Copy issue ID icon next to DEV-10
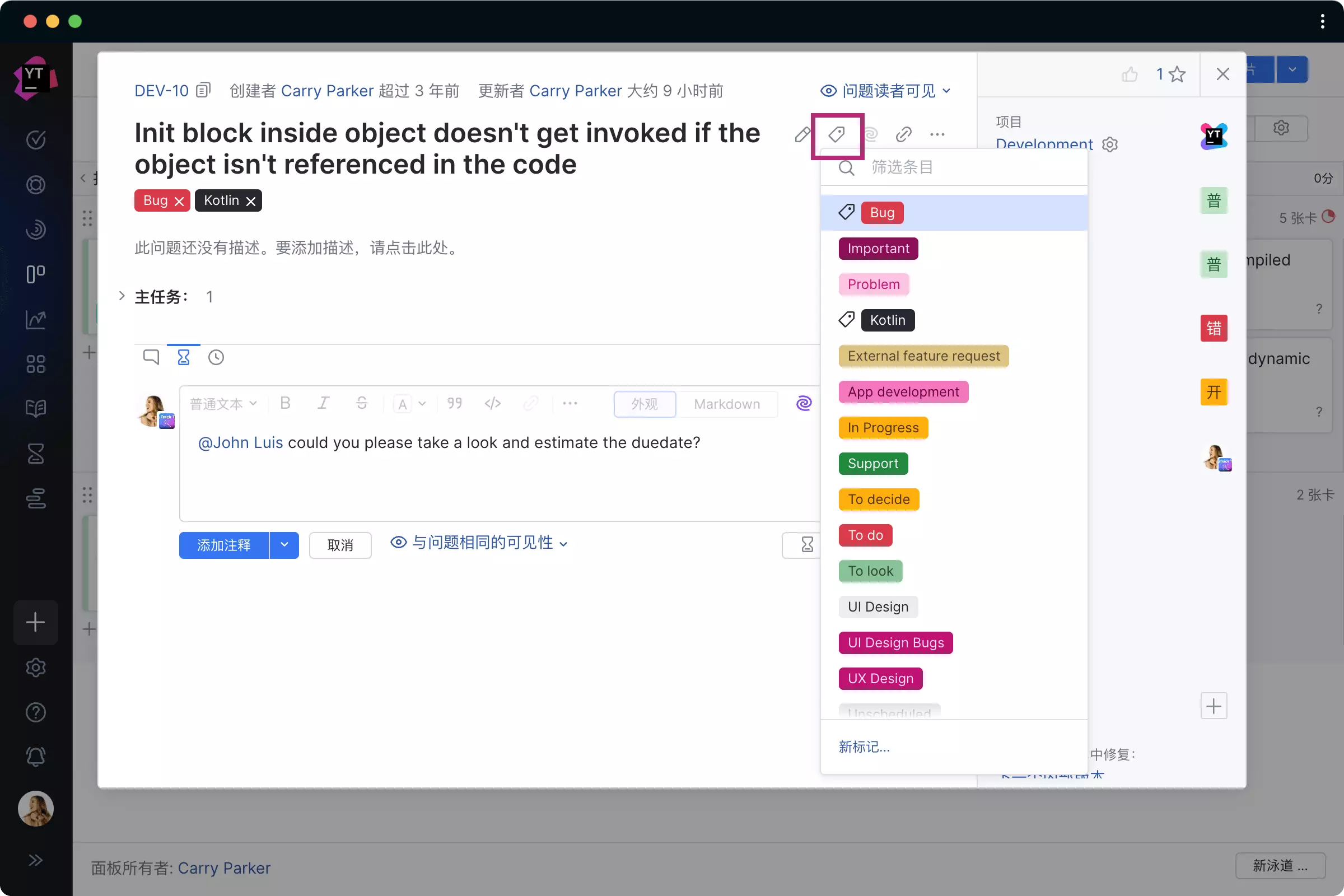The image size is (1344, 896). click(x=203, y=90)
